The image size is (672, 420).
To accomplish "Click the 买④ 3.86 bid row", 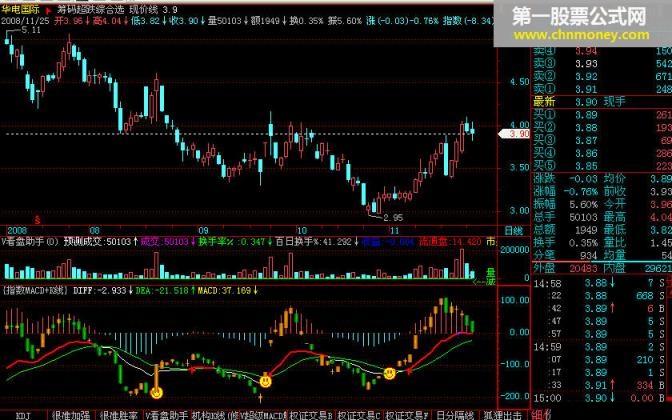I will 602,153.
